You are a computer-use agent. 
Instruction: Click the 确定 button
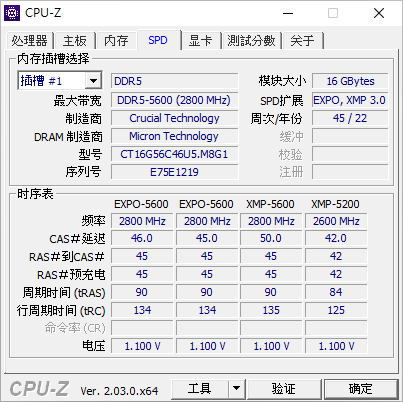[x=361, y=388]
